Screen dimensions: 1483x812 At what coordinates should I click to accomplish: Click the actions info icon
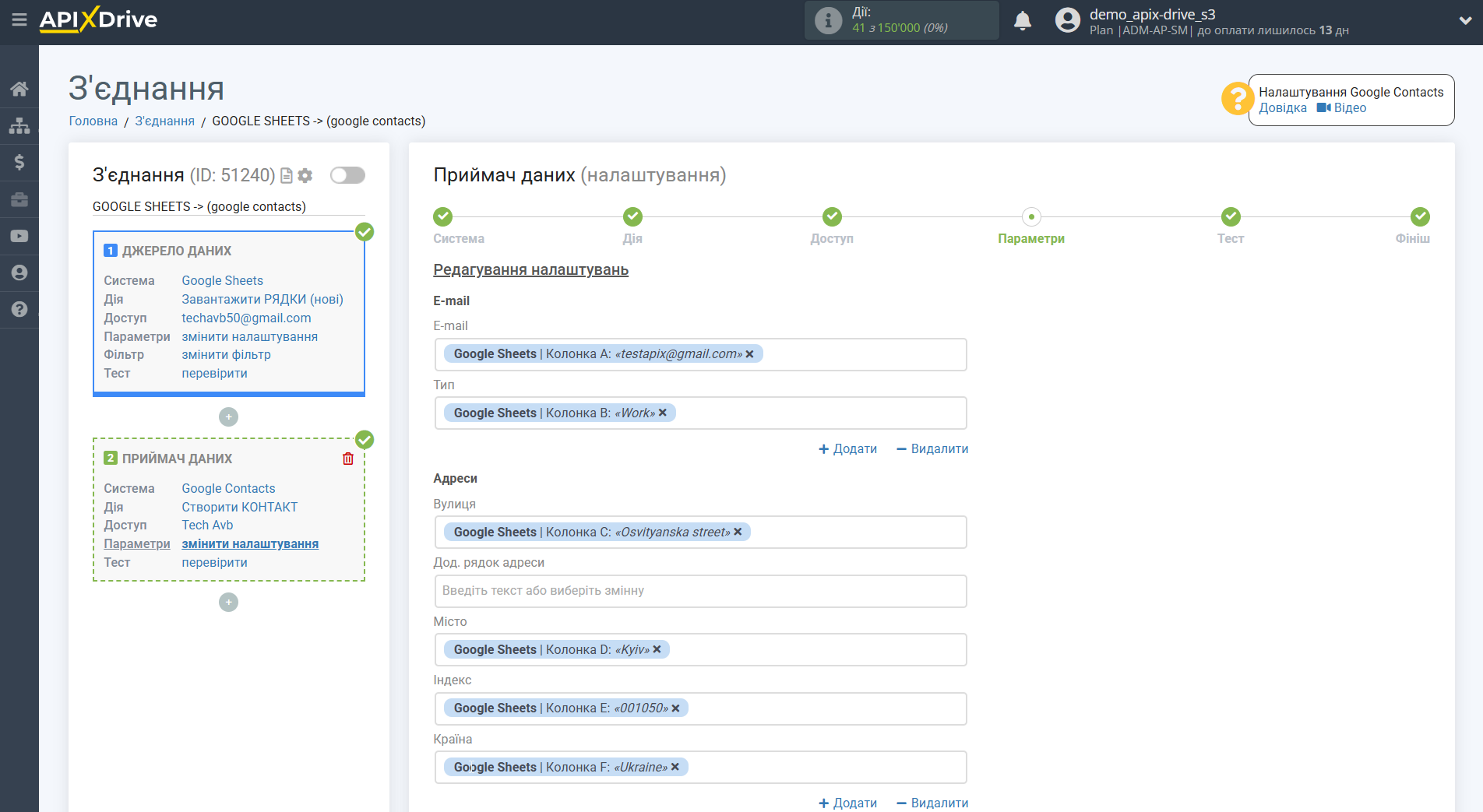coord(828,20)
